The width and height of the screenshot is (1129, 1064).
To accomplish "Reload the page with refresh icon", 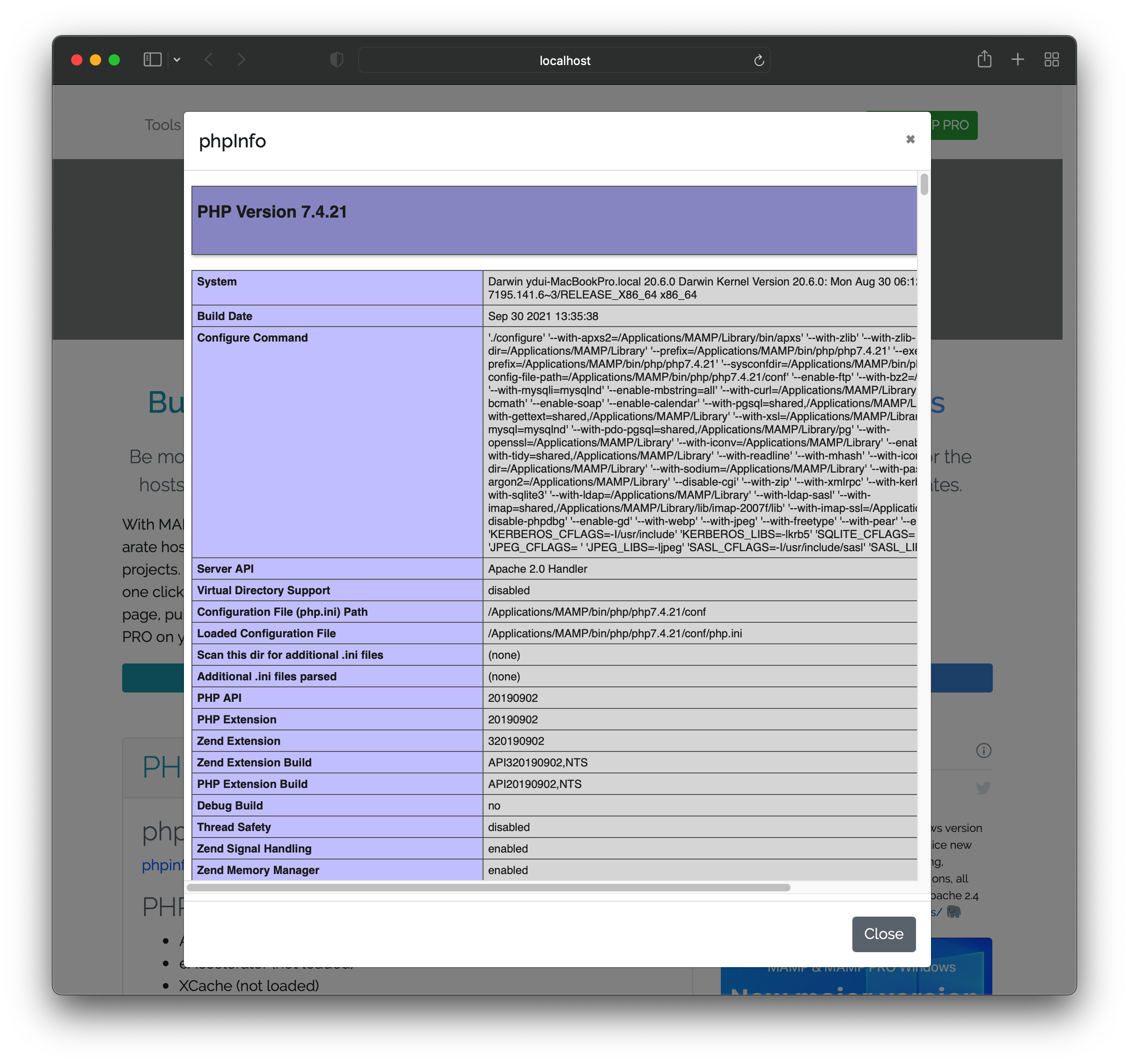I will click(x=759, y=61).
